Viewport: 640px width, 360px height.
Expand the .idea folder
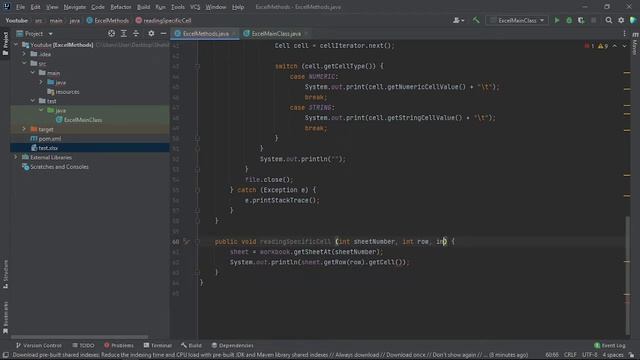click(24, 54)
